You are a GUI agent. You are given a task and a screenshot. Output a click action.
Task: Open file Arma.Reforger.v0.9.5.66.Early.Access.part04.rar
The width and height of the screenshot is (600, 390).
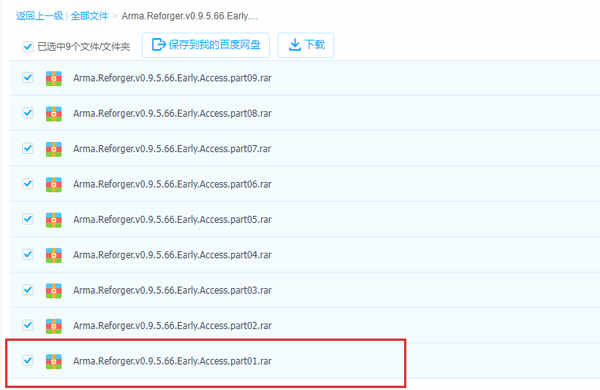point(172,255)
